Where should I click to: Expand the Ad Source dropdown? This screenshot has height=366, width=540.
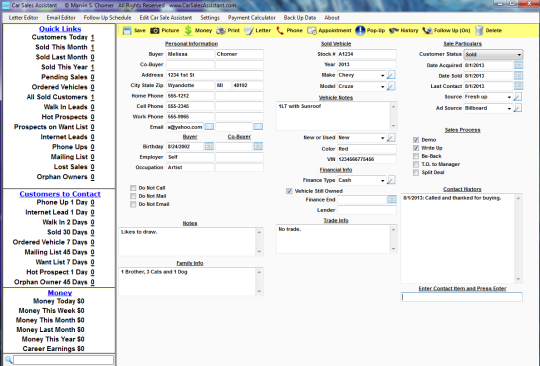tap(509, 108)
